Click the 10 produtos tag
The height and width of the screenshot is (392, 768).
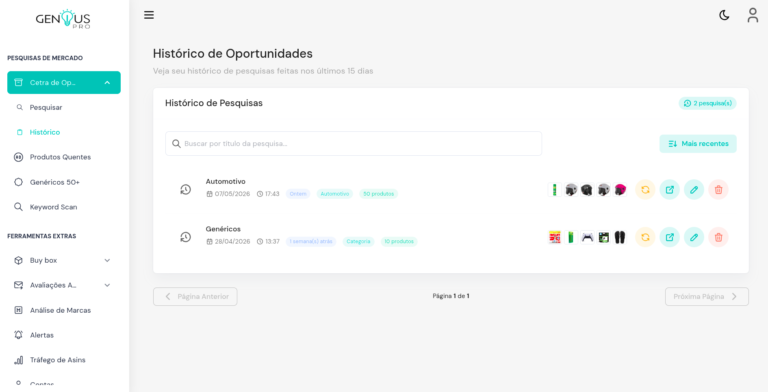pos(399,242)
